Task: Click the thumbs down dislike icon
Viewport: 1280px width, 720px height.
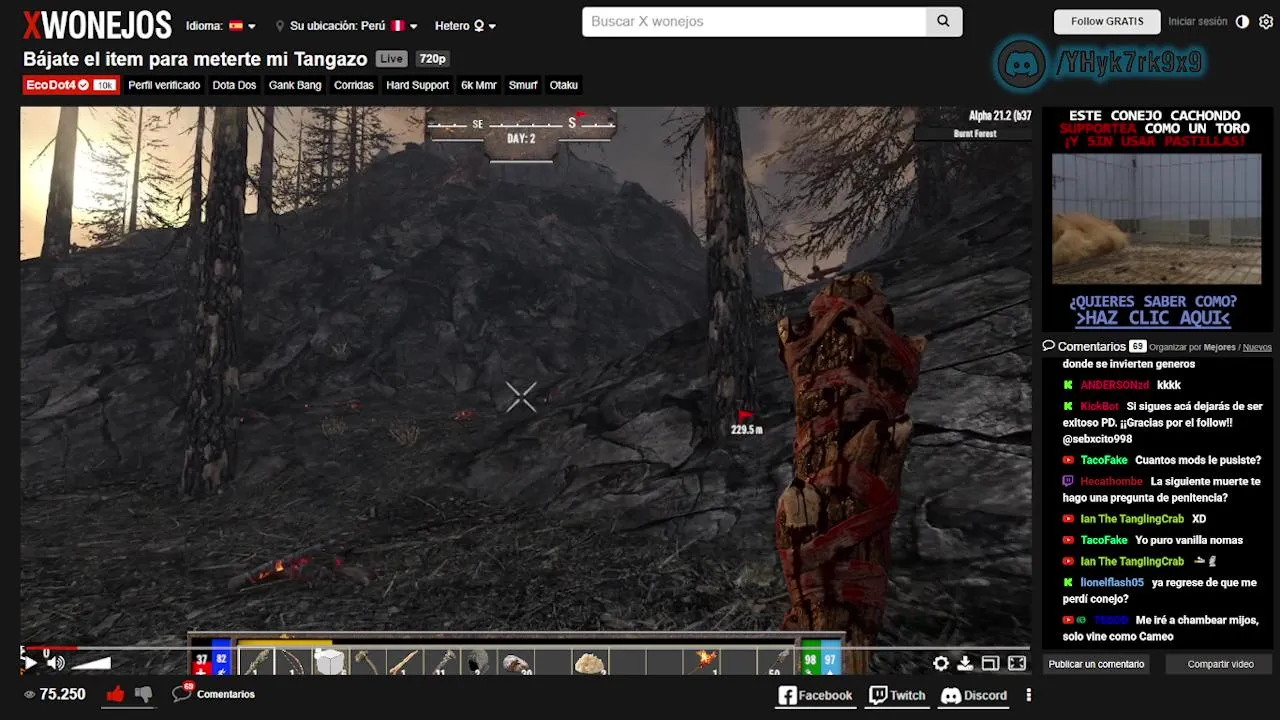Action: (x=143, y=694)
